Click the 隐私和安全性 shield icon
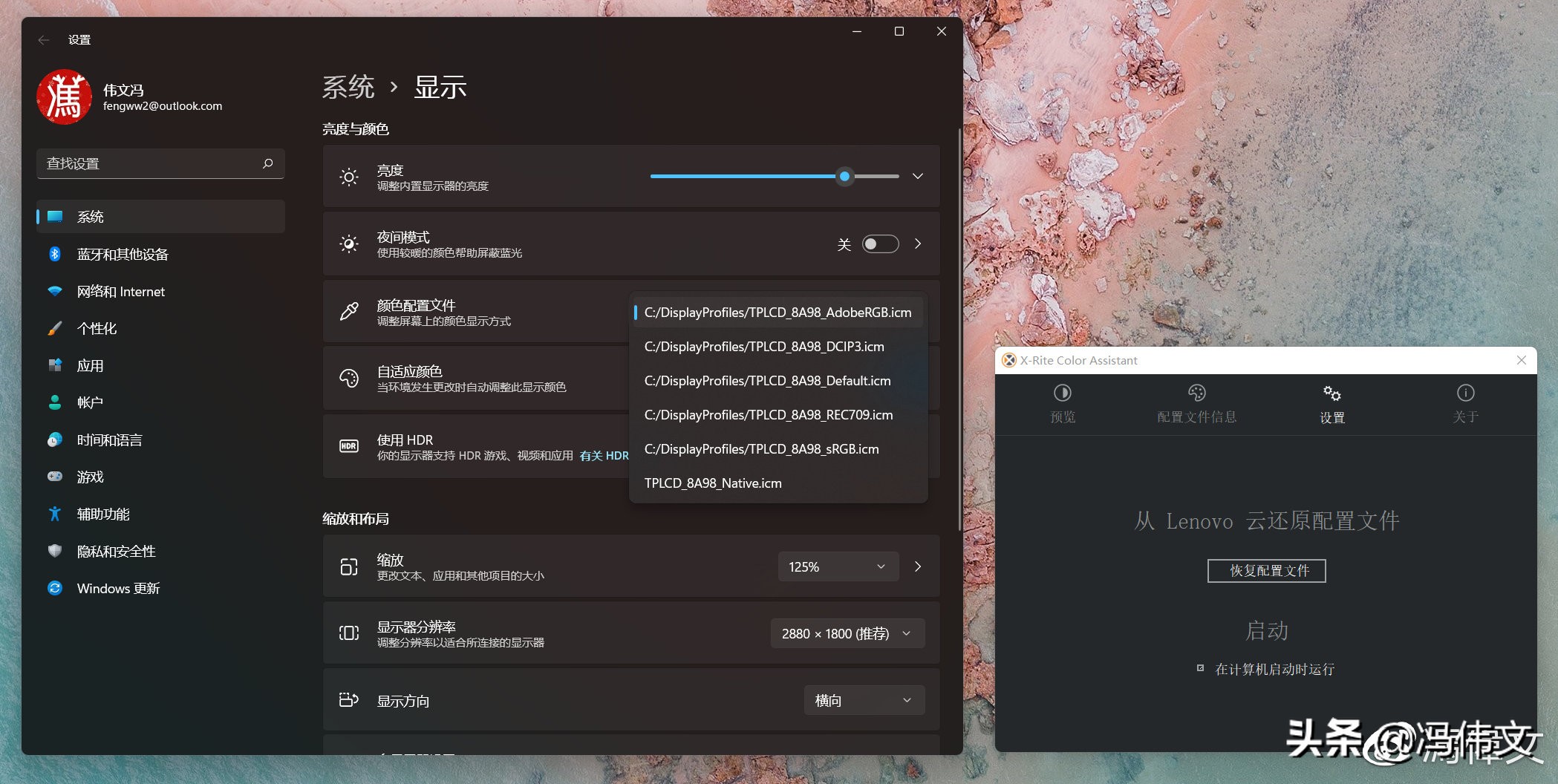This screenshot has width=1558, height=784. point(55,551)
